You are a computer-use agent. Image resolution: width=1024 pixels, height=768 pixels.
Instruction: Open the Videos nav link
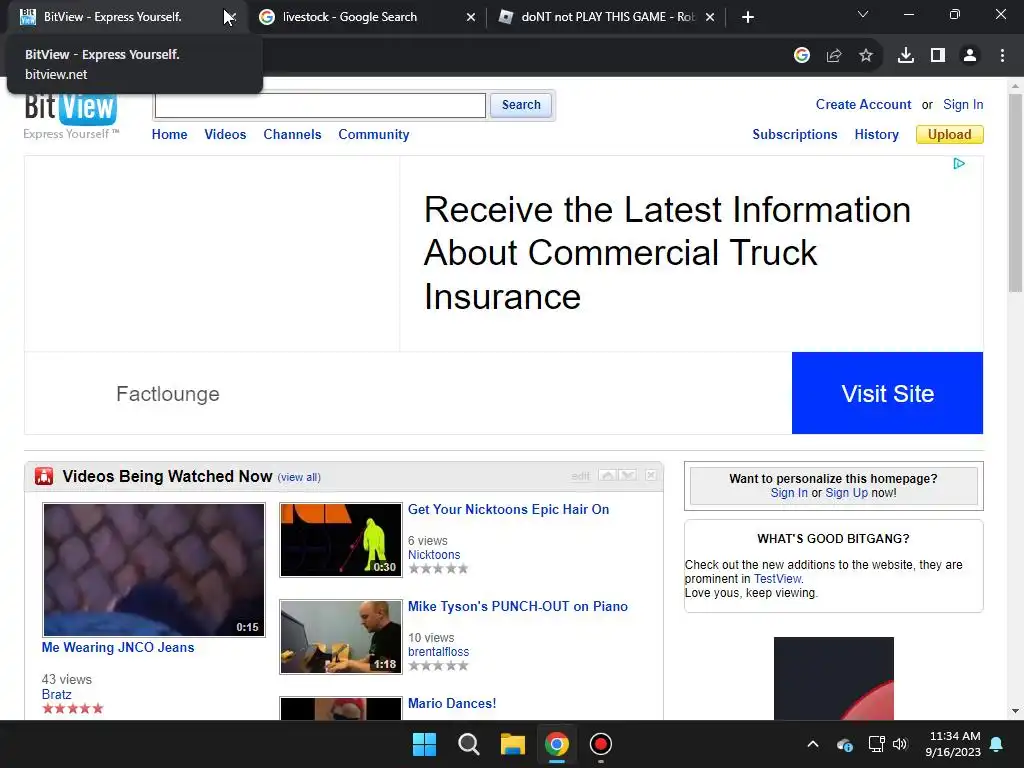point(225,135)
